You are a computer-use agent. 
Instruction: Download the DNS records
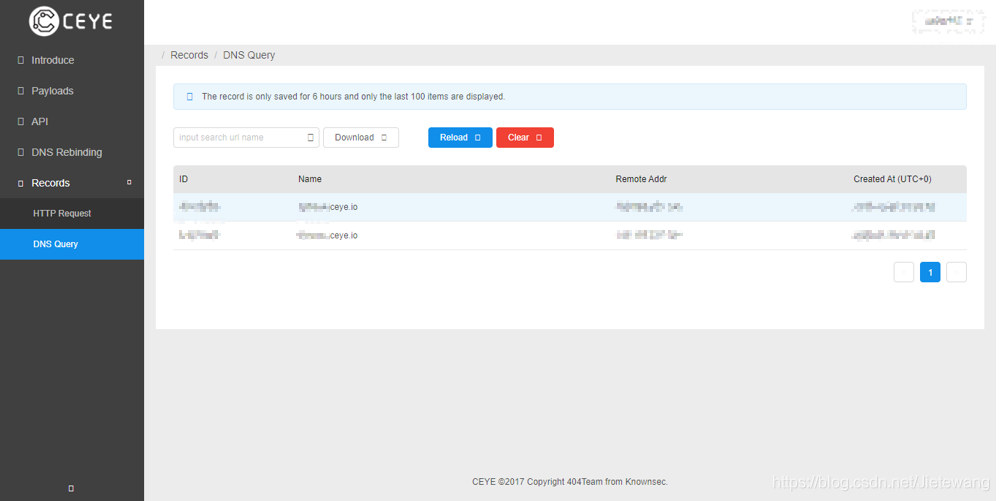[x=361, y=138]
